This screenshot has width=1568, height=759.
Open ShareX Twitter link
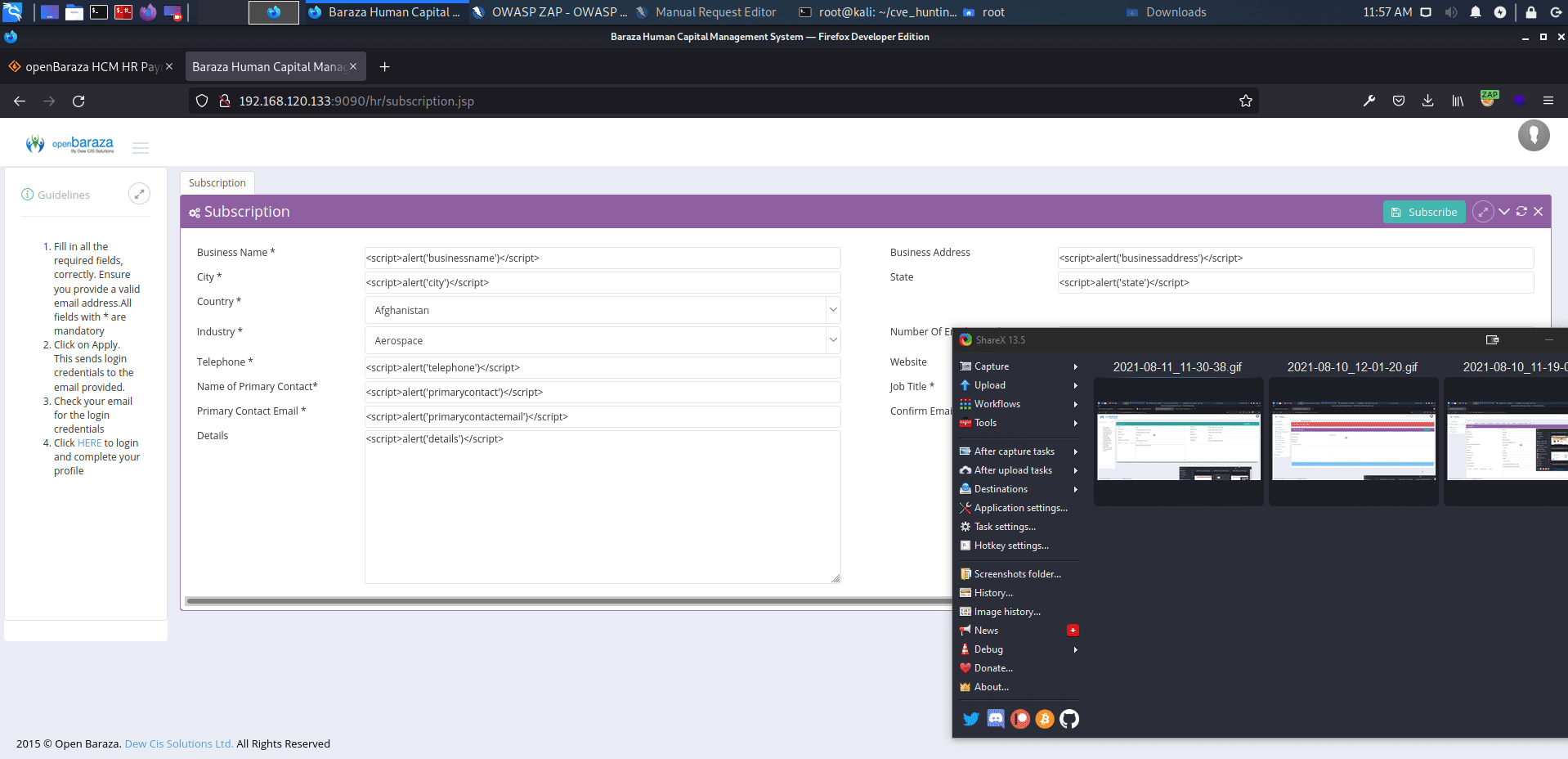pos(970,719)
